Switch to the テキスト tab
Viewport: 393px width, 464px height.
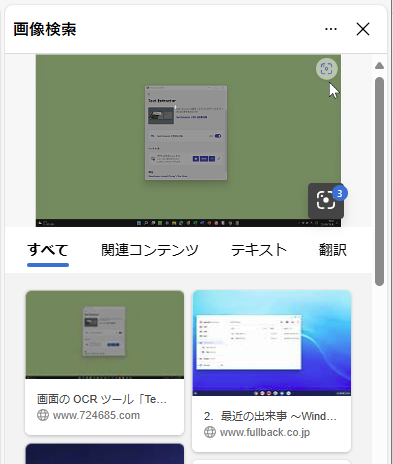(x=259, y=250)
